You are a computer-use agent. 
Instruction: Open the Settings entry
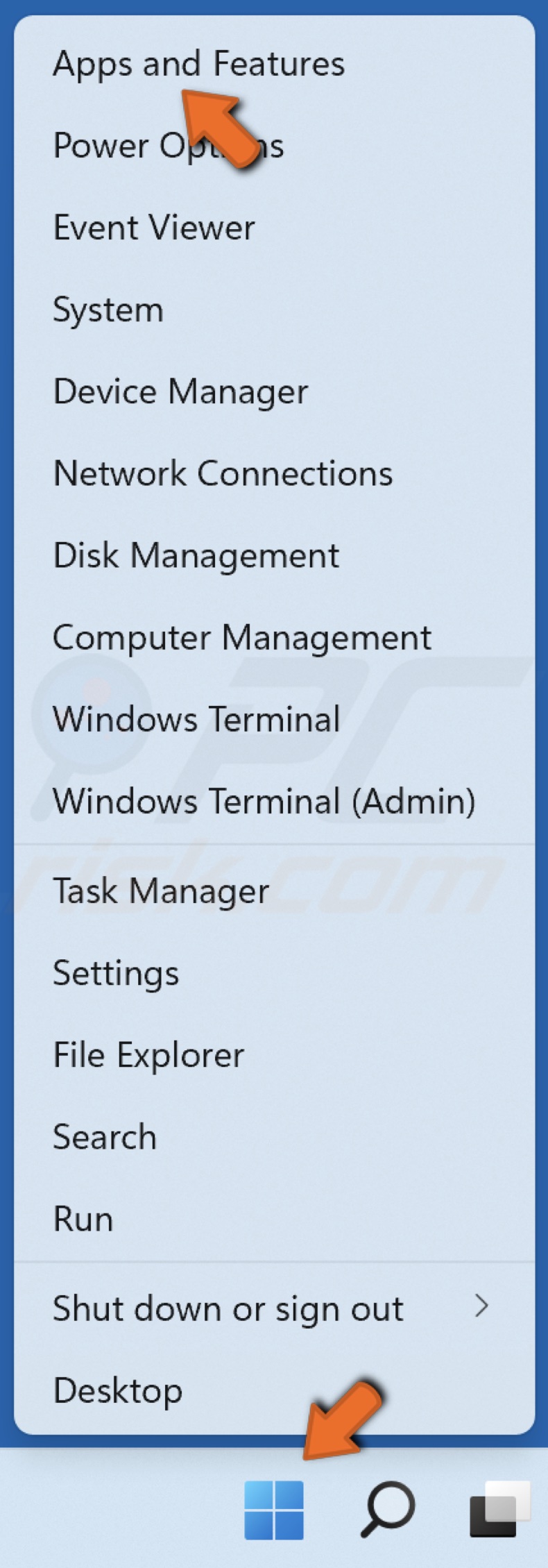115,972
